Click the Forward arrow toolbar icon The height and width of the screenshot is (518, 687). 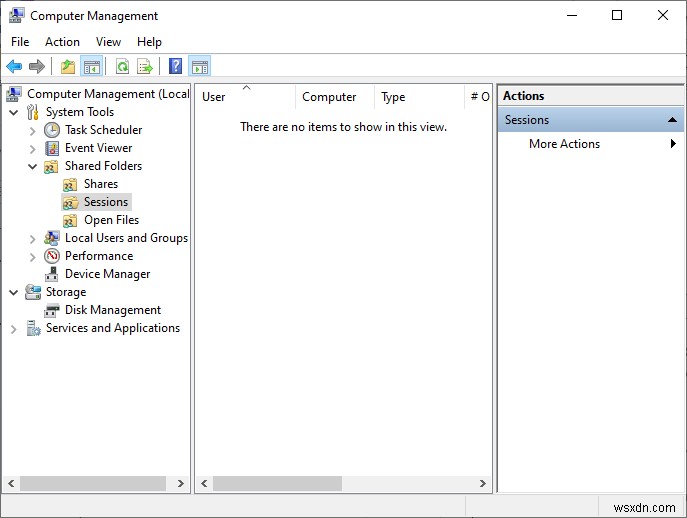click(37, 67)
